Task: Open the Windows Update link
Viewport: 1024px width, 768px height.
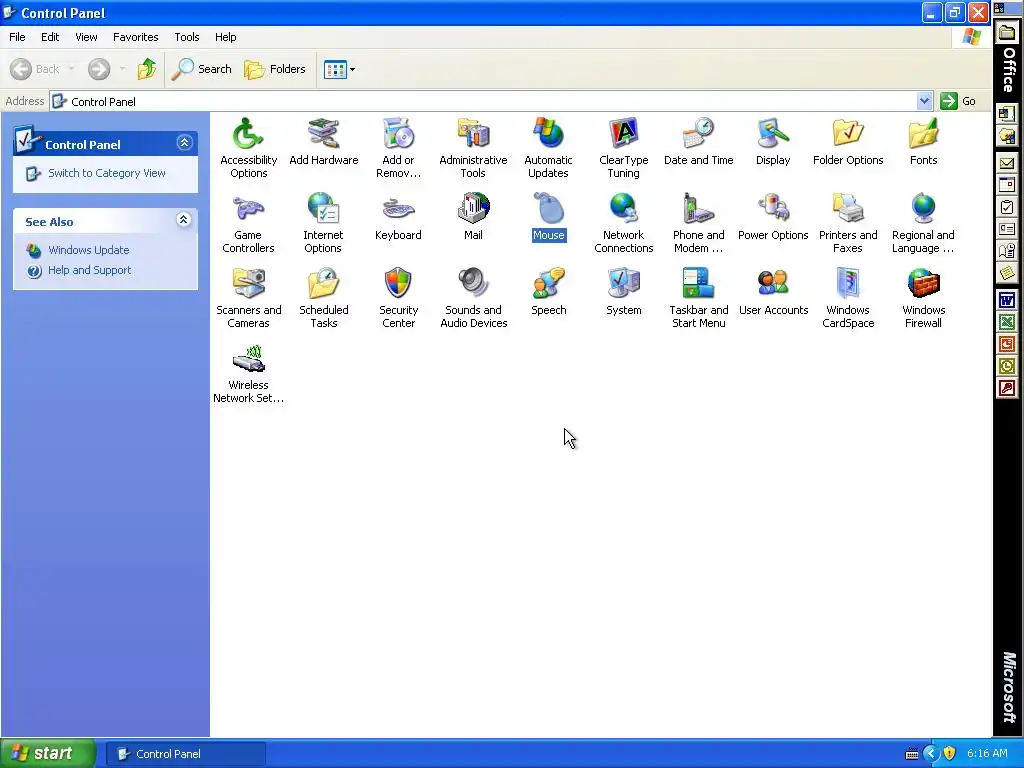Action: tap(88, 250)
